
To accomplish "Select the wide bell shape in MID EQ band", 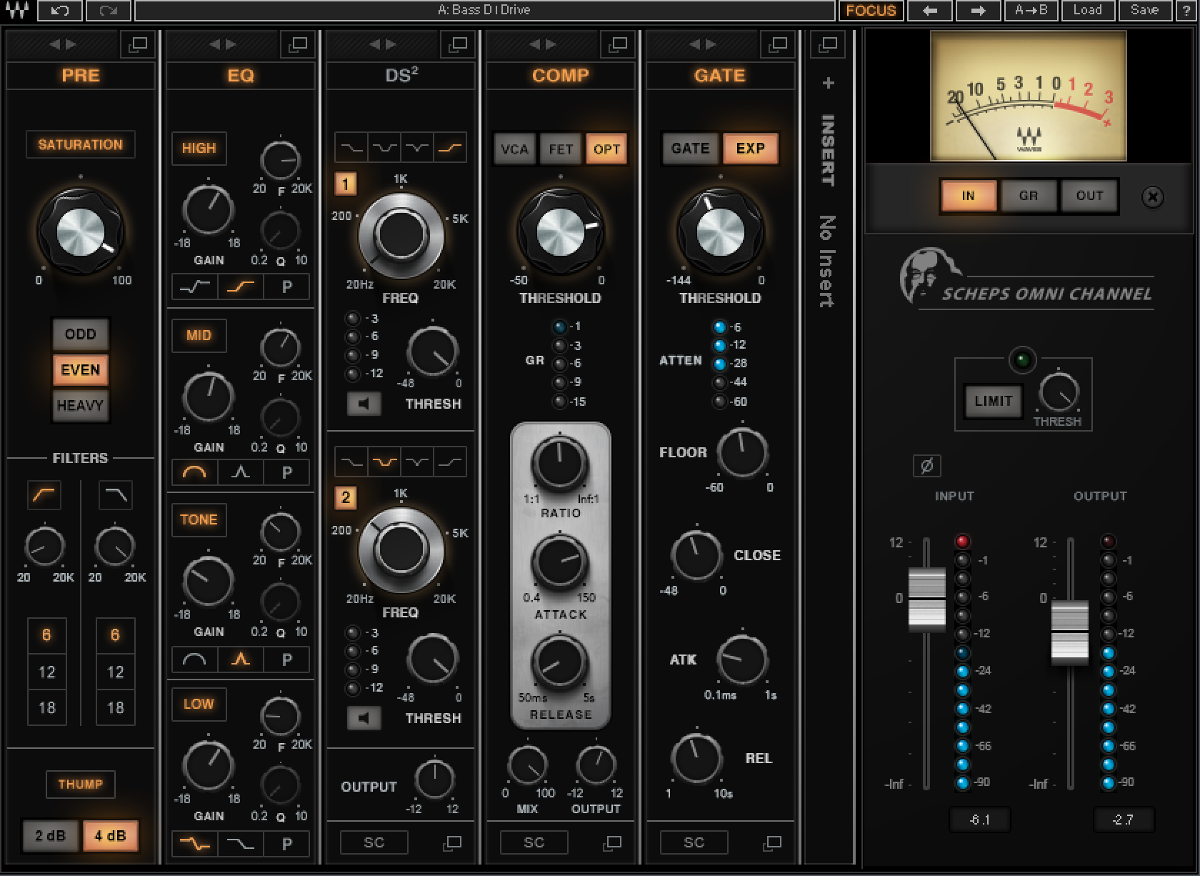I will point(195,472).
